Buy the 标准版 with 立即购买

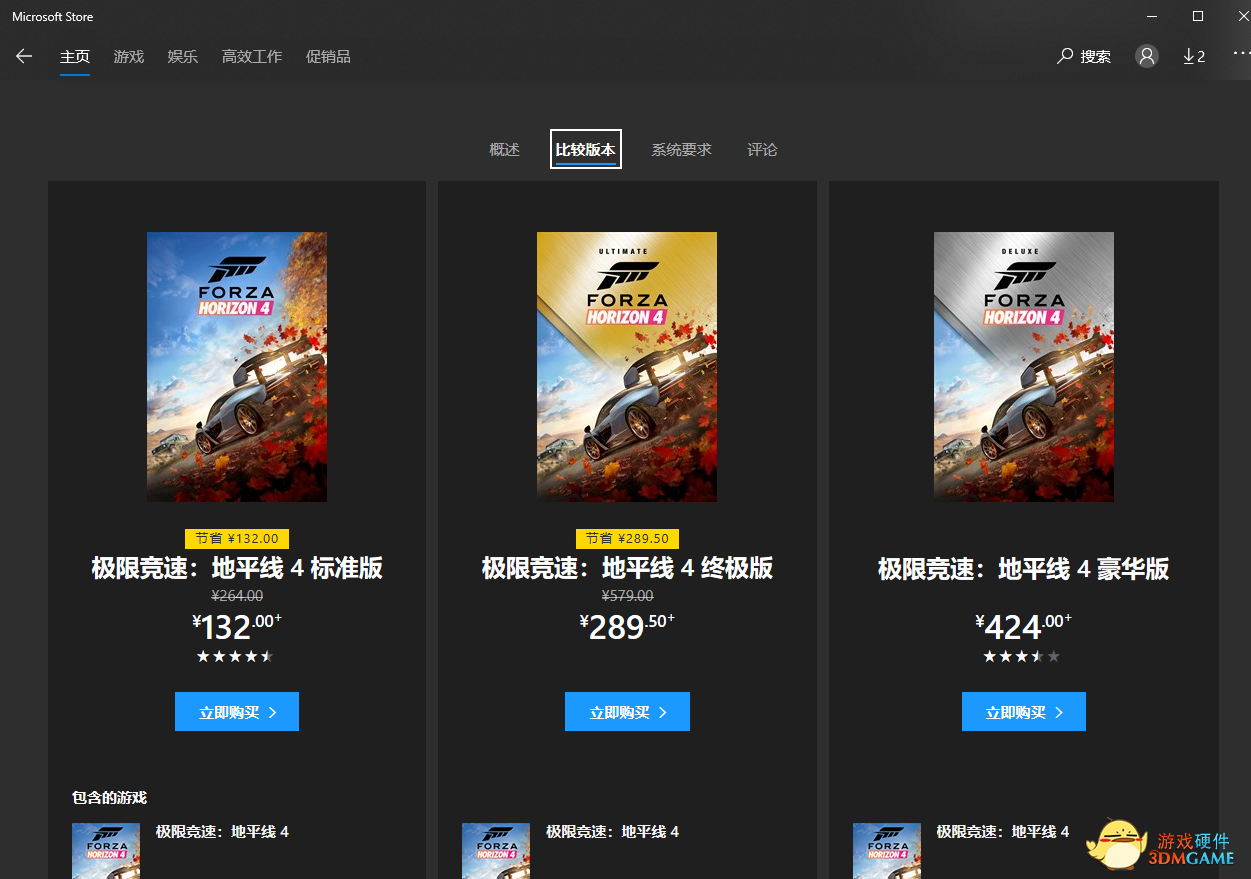pos(237,712)
